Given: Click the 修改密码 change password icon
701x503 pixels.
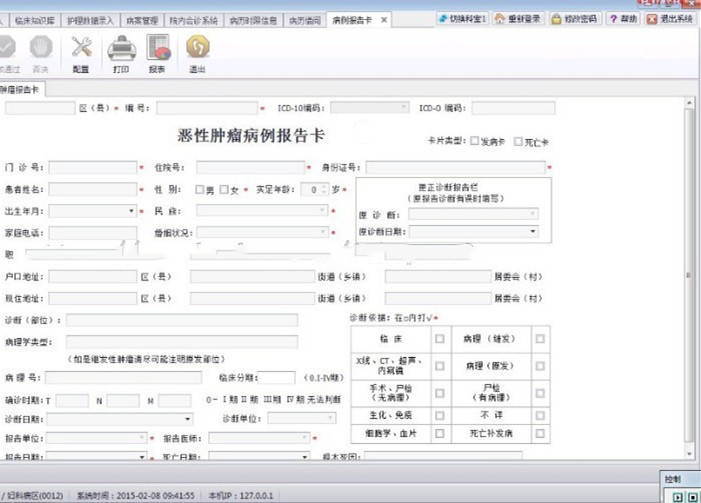Looking at the screenshot, I should coord(582,20).
